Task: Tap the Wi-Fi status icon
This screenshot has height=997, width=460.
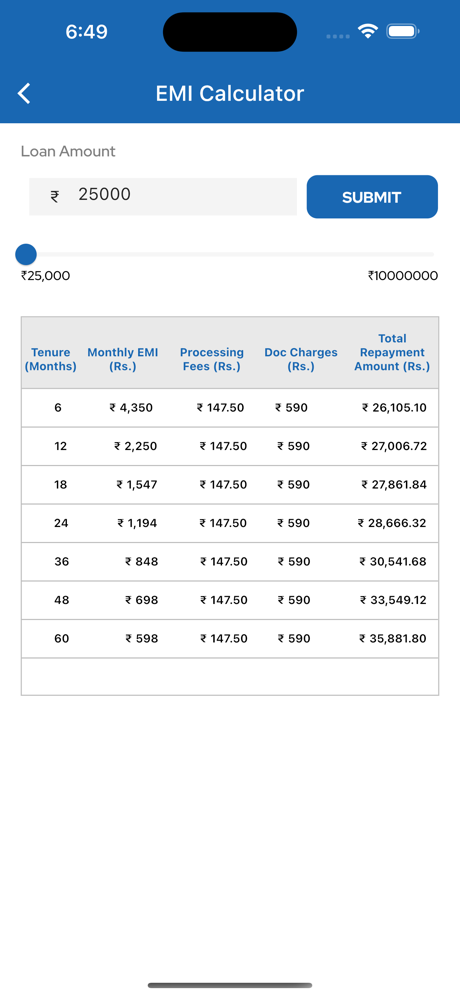Action: 368,31
